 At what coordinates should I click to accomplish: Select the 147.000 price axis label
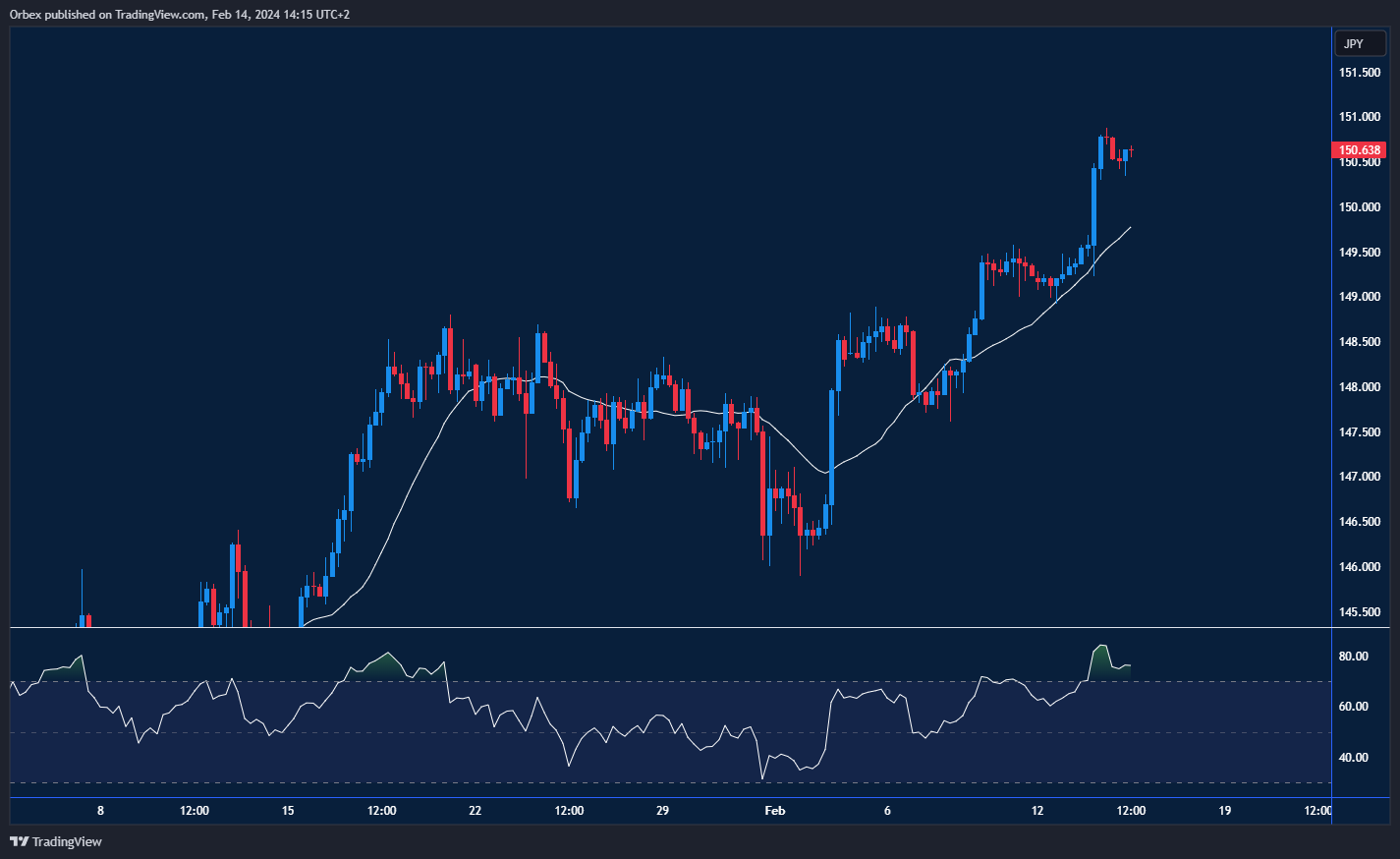[x=1360, y=477]
